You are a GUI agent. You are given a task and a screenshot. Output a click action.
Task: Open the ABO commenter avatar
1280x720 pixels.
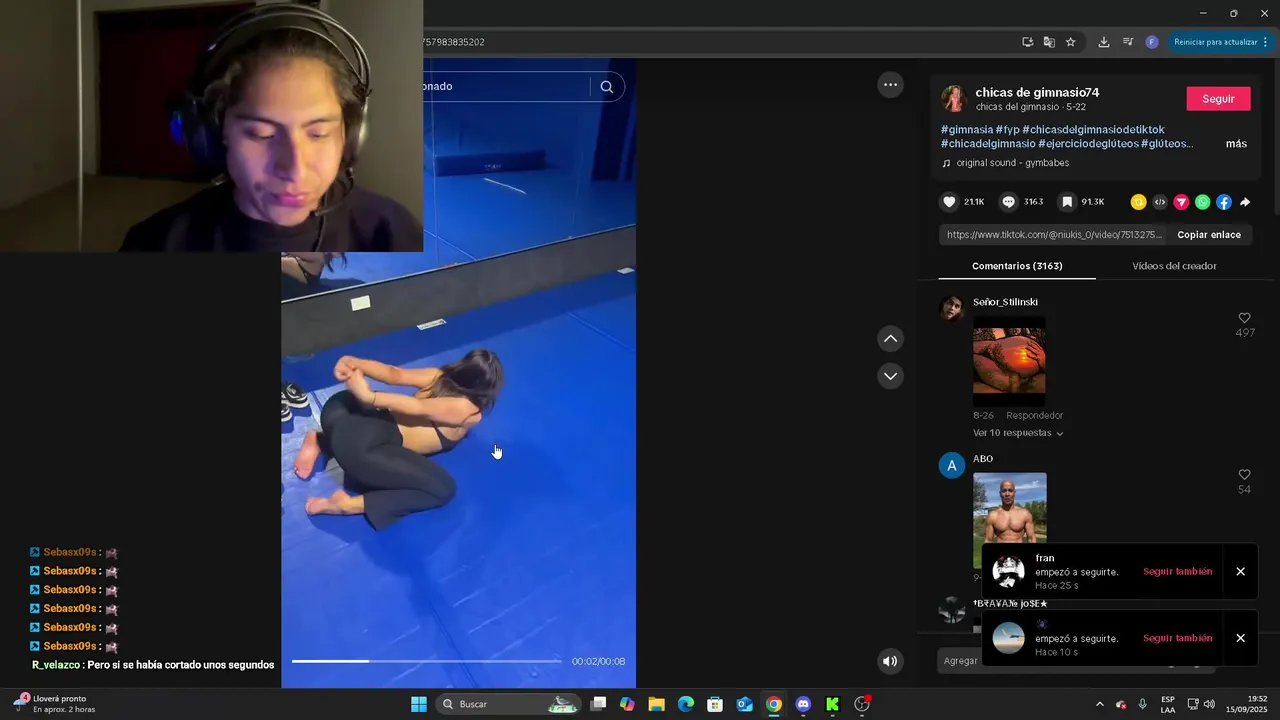coord(952,465)
